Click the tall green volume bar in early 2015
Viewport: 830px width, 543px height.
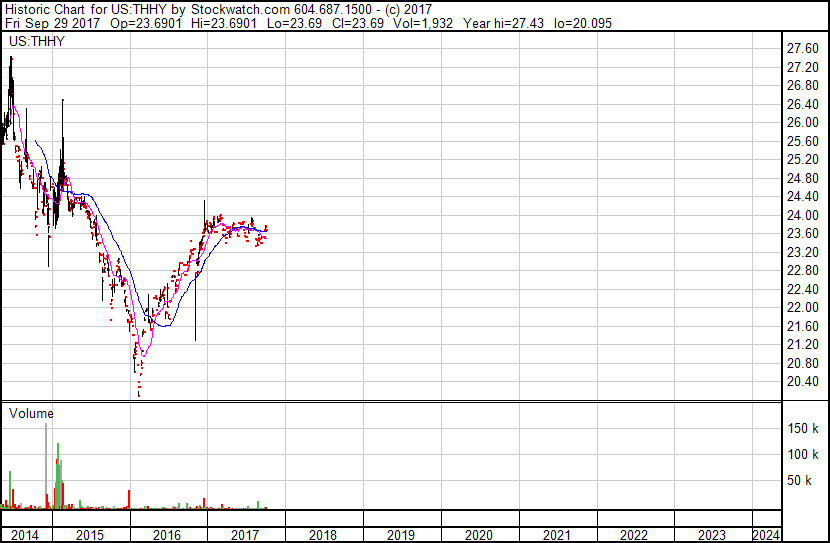point(58,476)
